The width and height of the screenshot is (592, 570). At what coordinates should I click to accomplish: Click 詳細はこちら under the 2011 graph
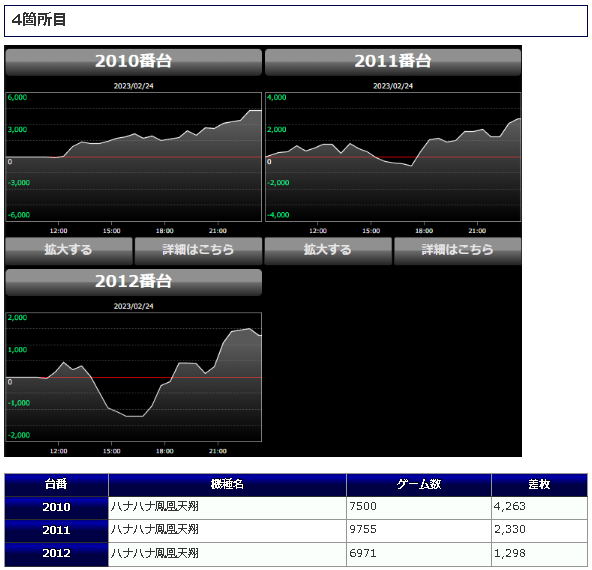tap(458, 251)
